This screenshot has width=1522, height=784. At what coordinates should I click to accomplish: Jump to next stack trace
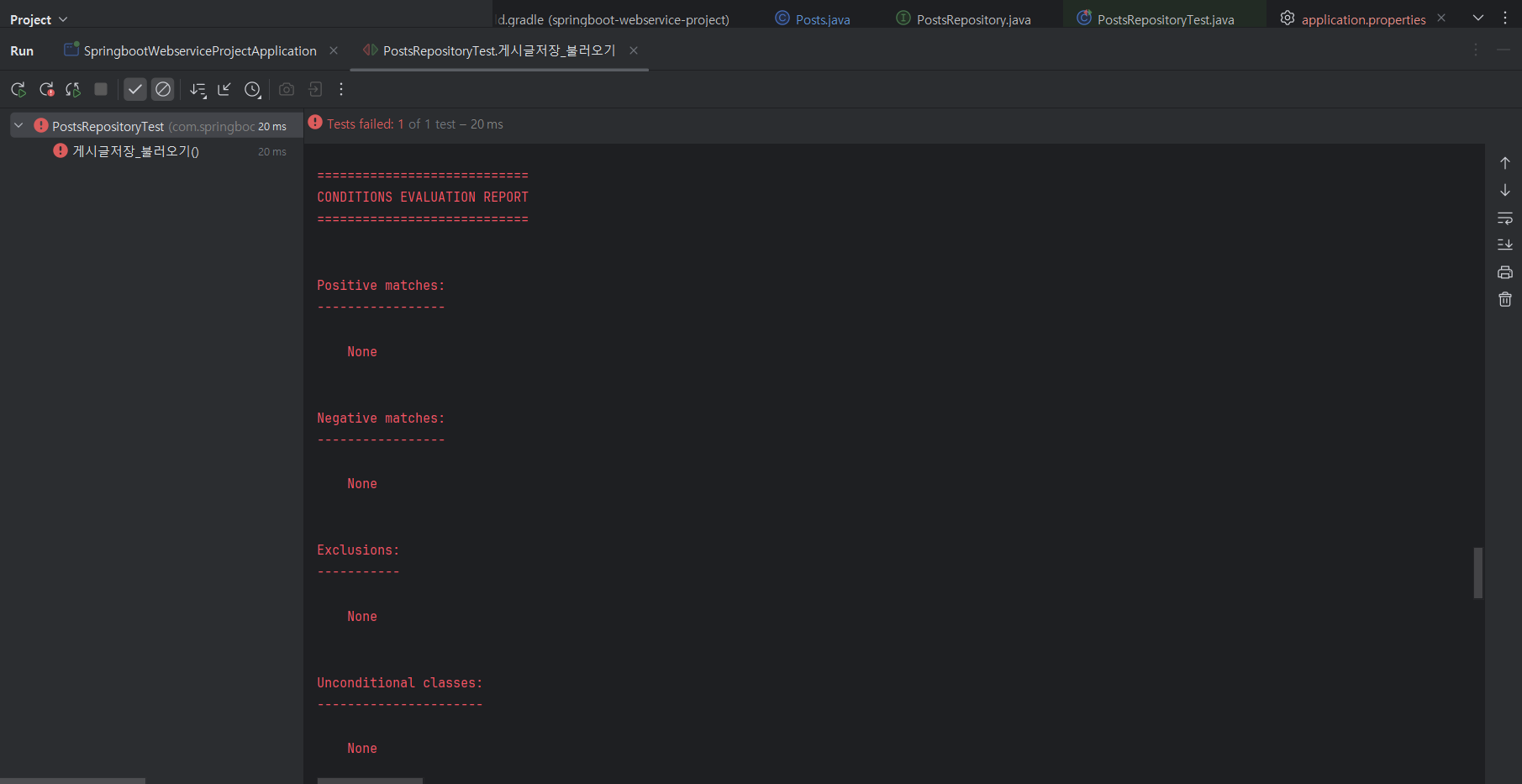(1505, 191)
